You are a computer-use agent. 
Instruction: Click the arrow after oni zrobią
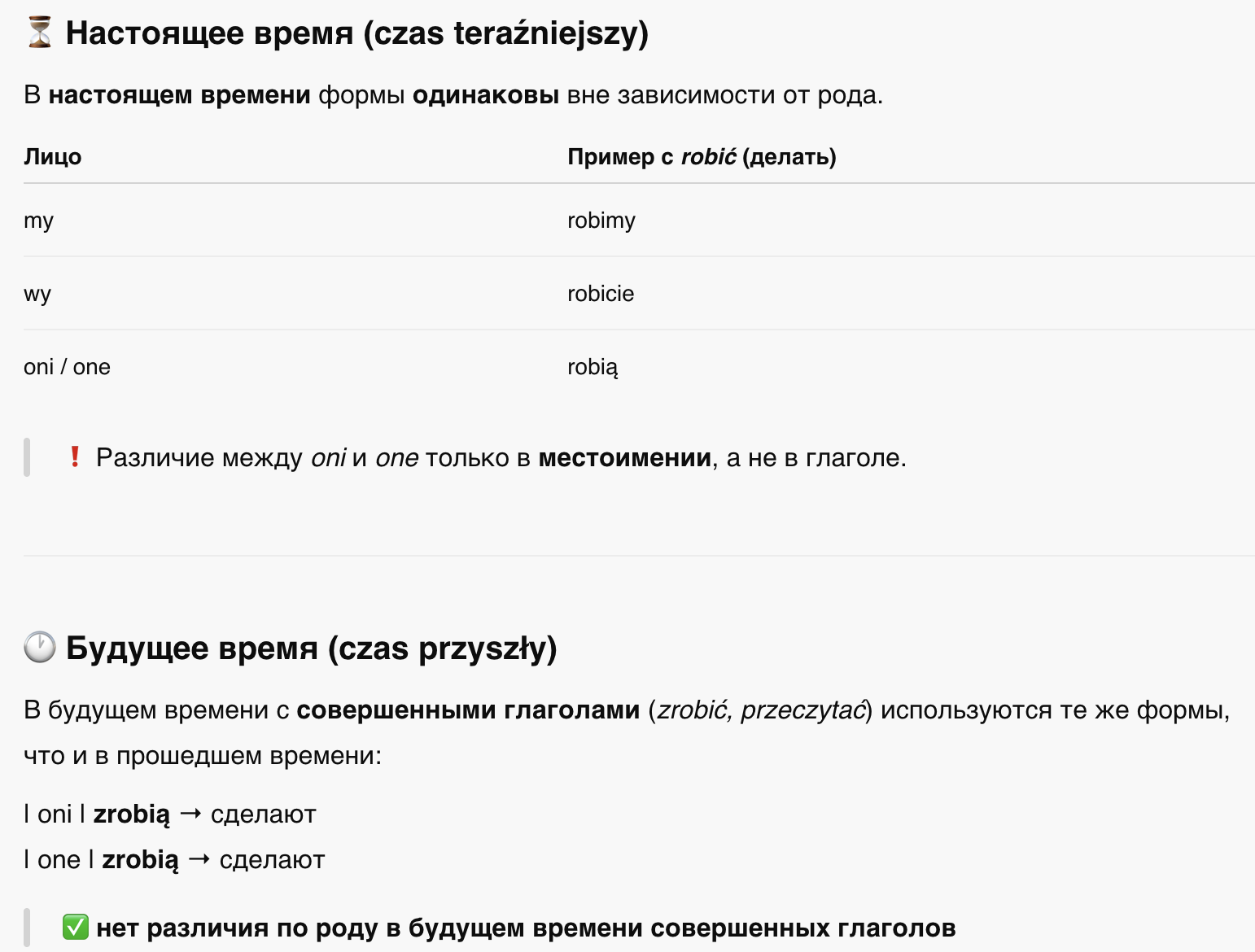[x=190, y=813]
